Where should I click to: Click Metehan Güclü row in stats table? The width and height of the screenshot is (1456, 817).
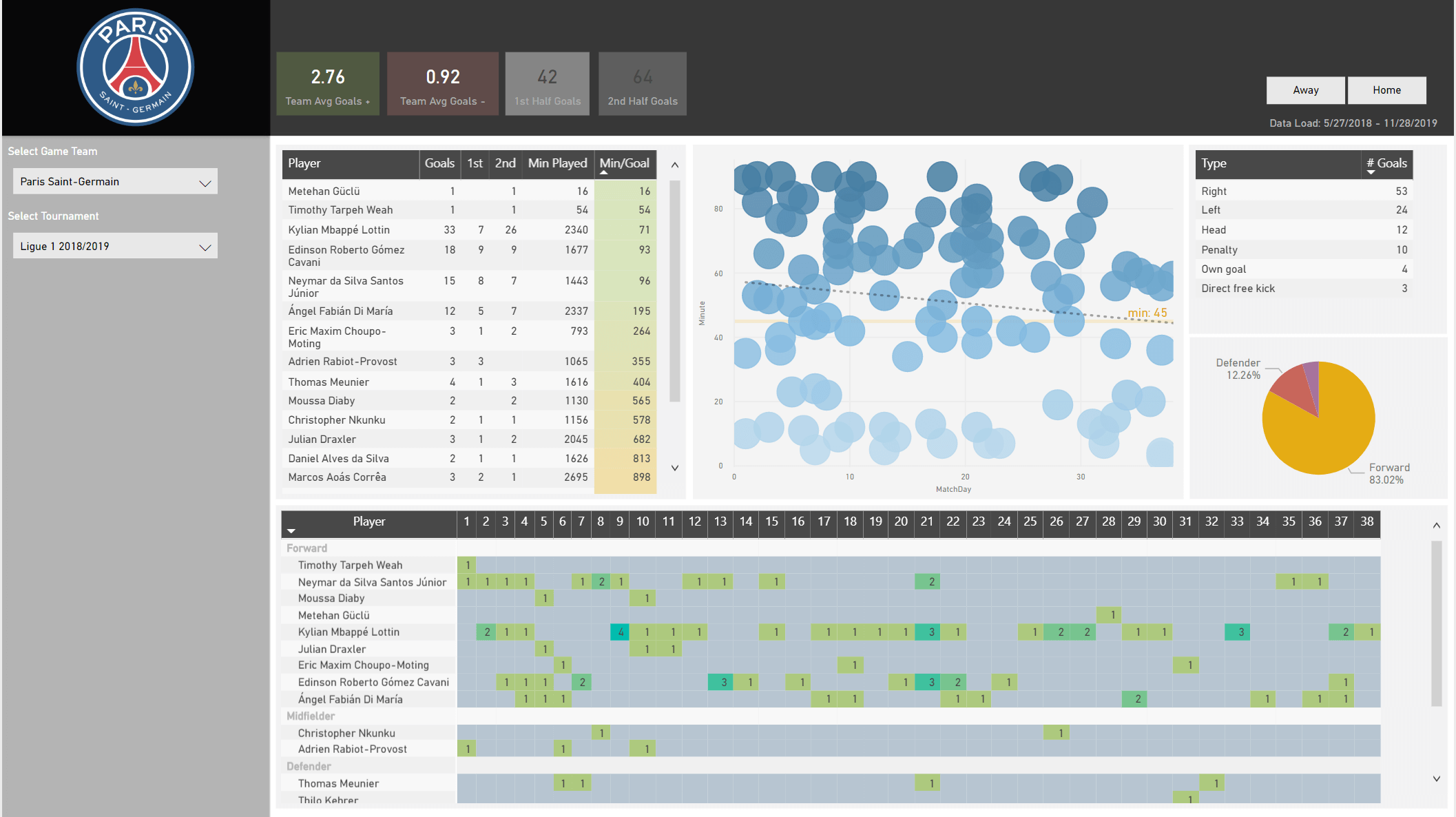point(469,191)
